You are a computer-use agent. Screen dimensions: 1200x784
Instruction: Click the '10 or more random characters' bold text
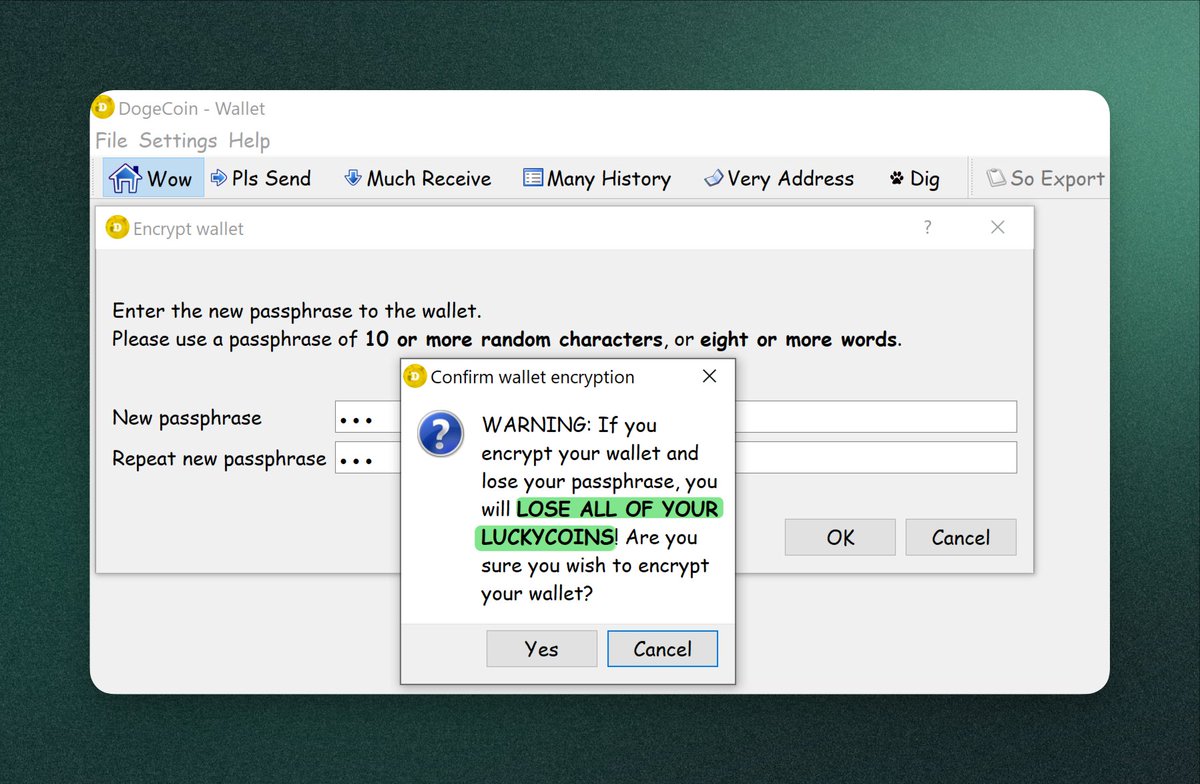(513, 339)
